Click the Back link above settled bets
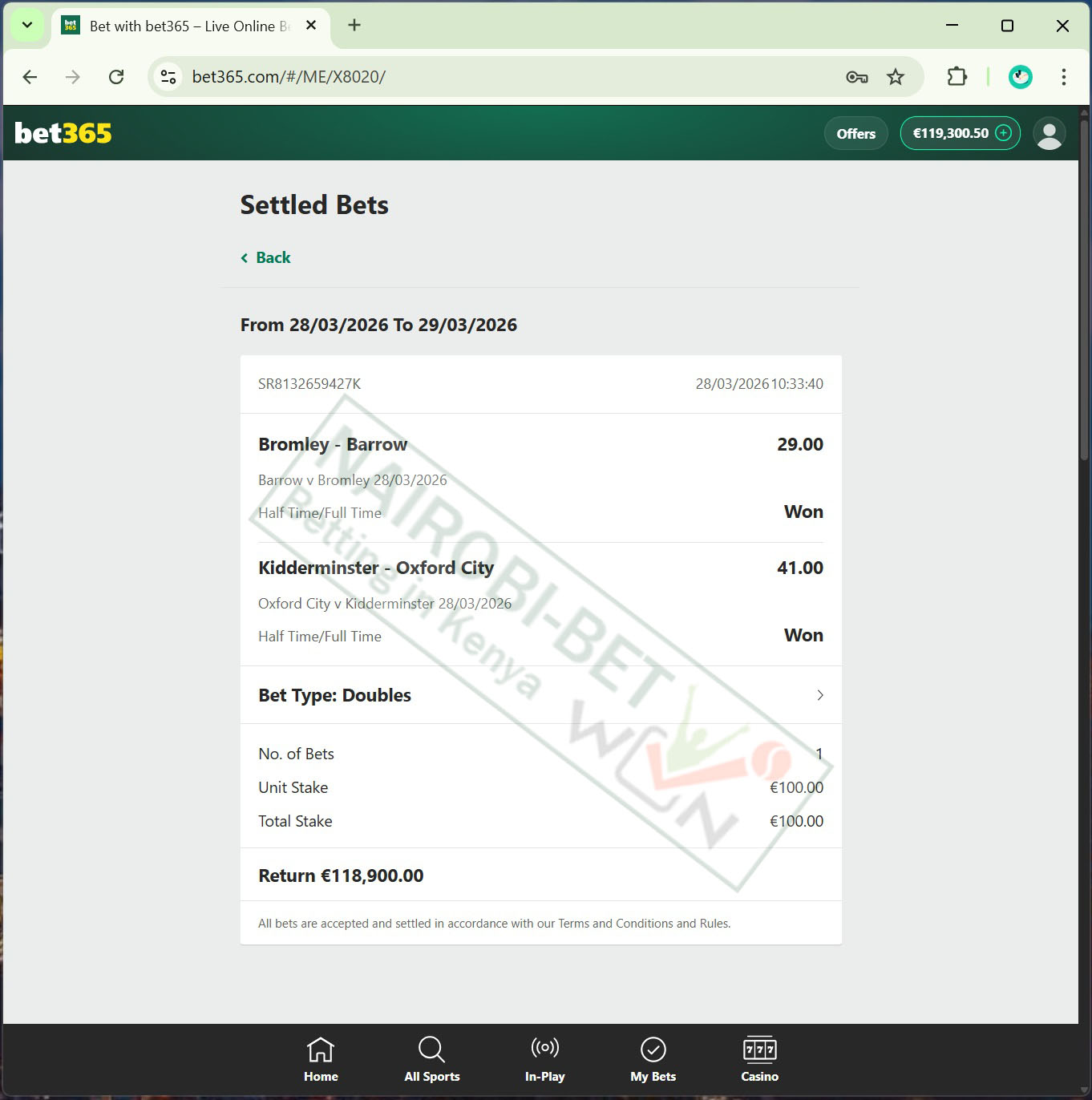1092x1100 pixels. coord(265,257)
